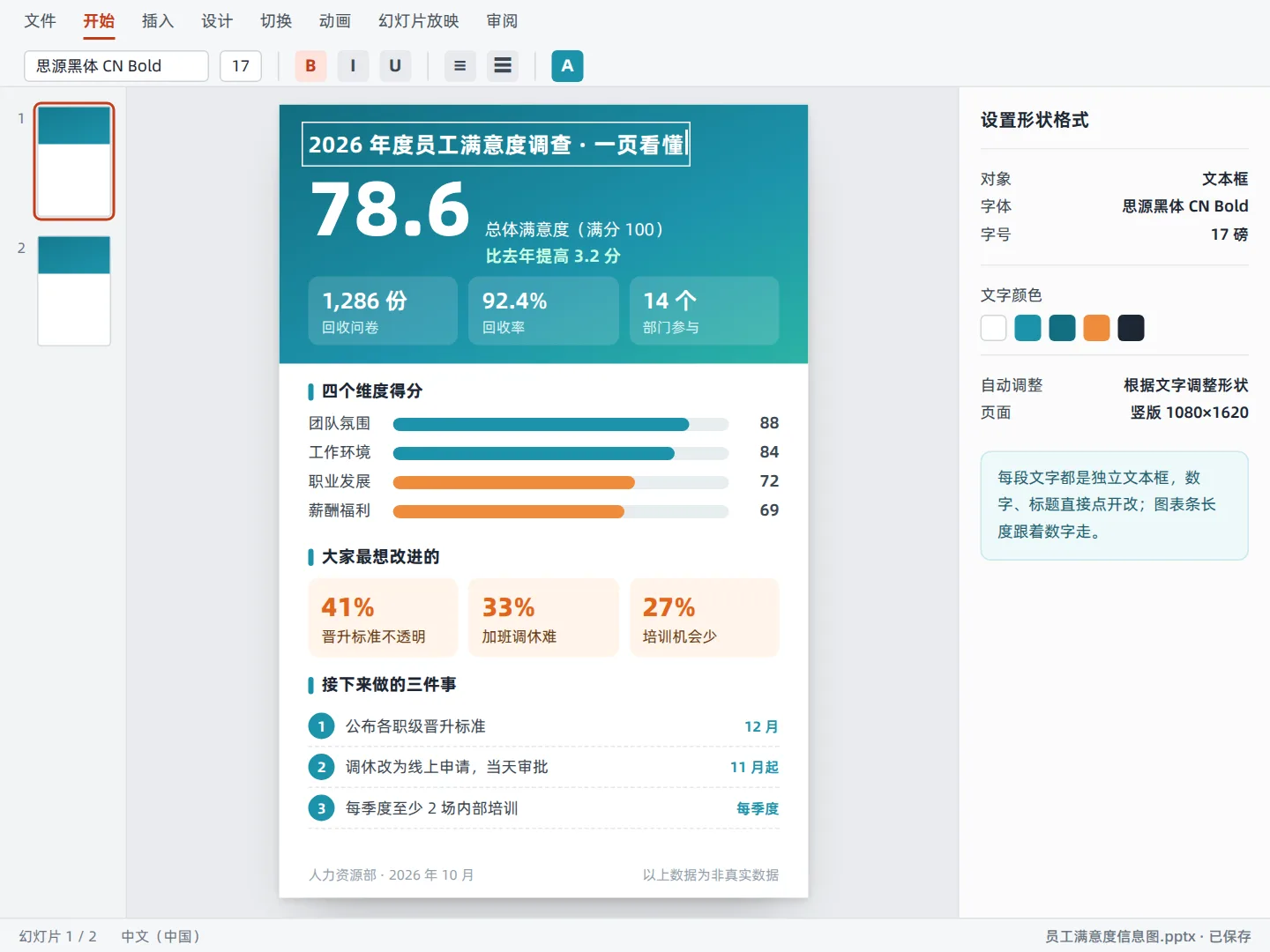The image size is (1270, 952).
Task: Select the footer text 以上数据为非真实数据
Action: (711, 875)
